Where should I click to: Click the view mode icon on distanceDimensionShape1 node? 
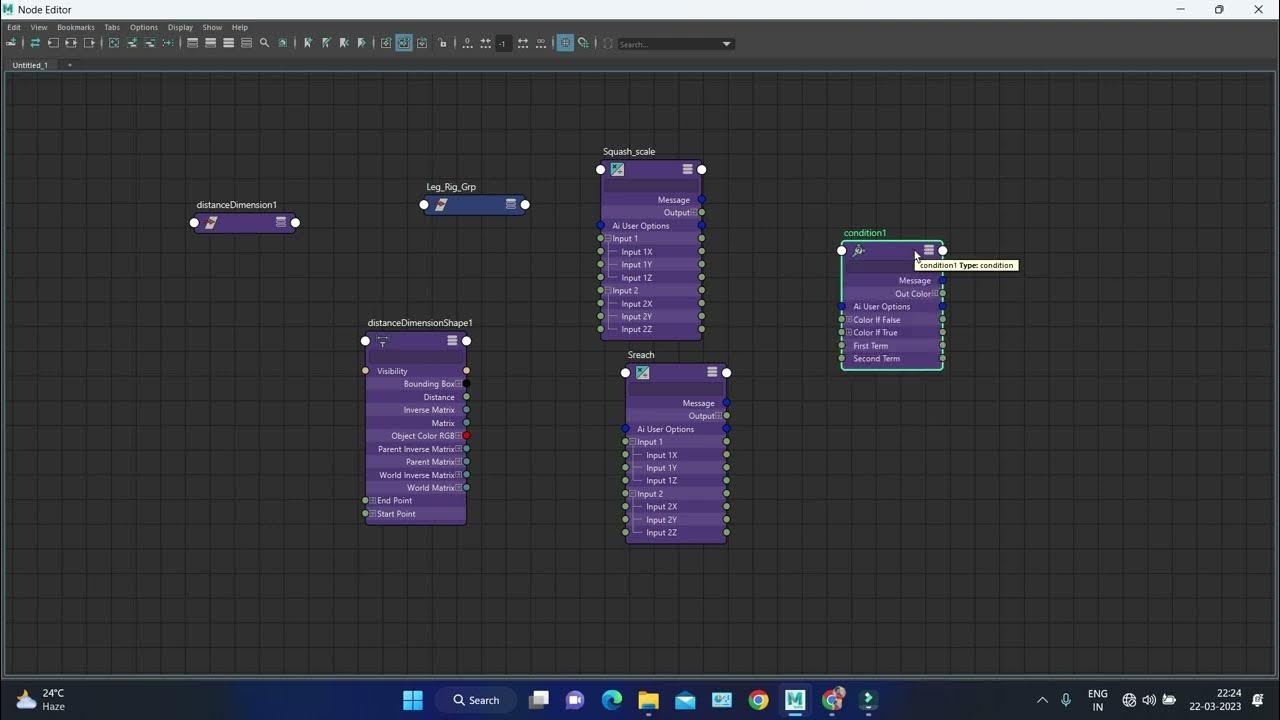pos(453,340)
